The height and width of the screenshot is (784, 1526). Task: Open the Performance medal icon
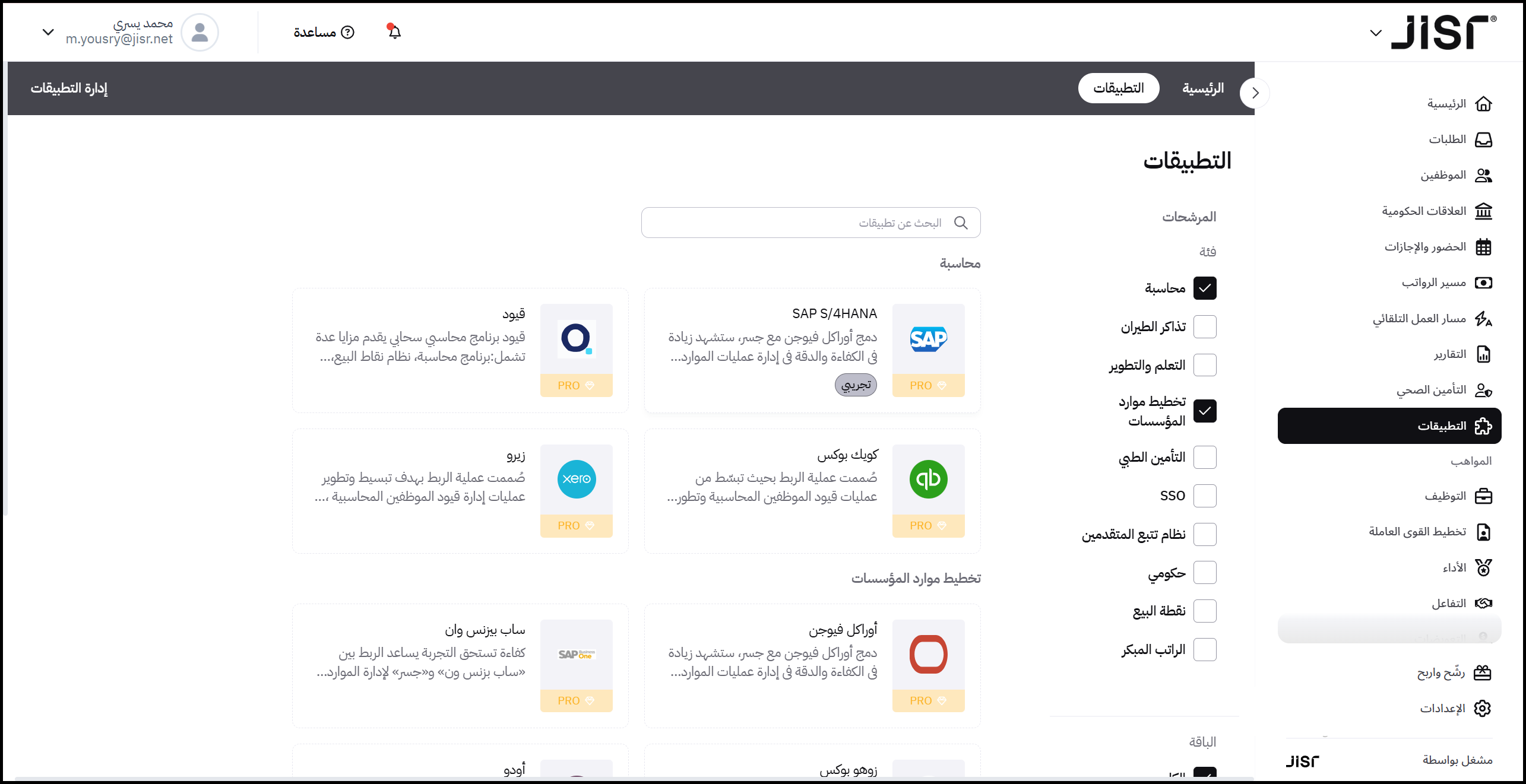(1483, 568)
